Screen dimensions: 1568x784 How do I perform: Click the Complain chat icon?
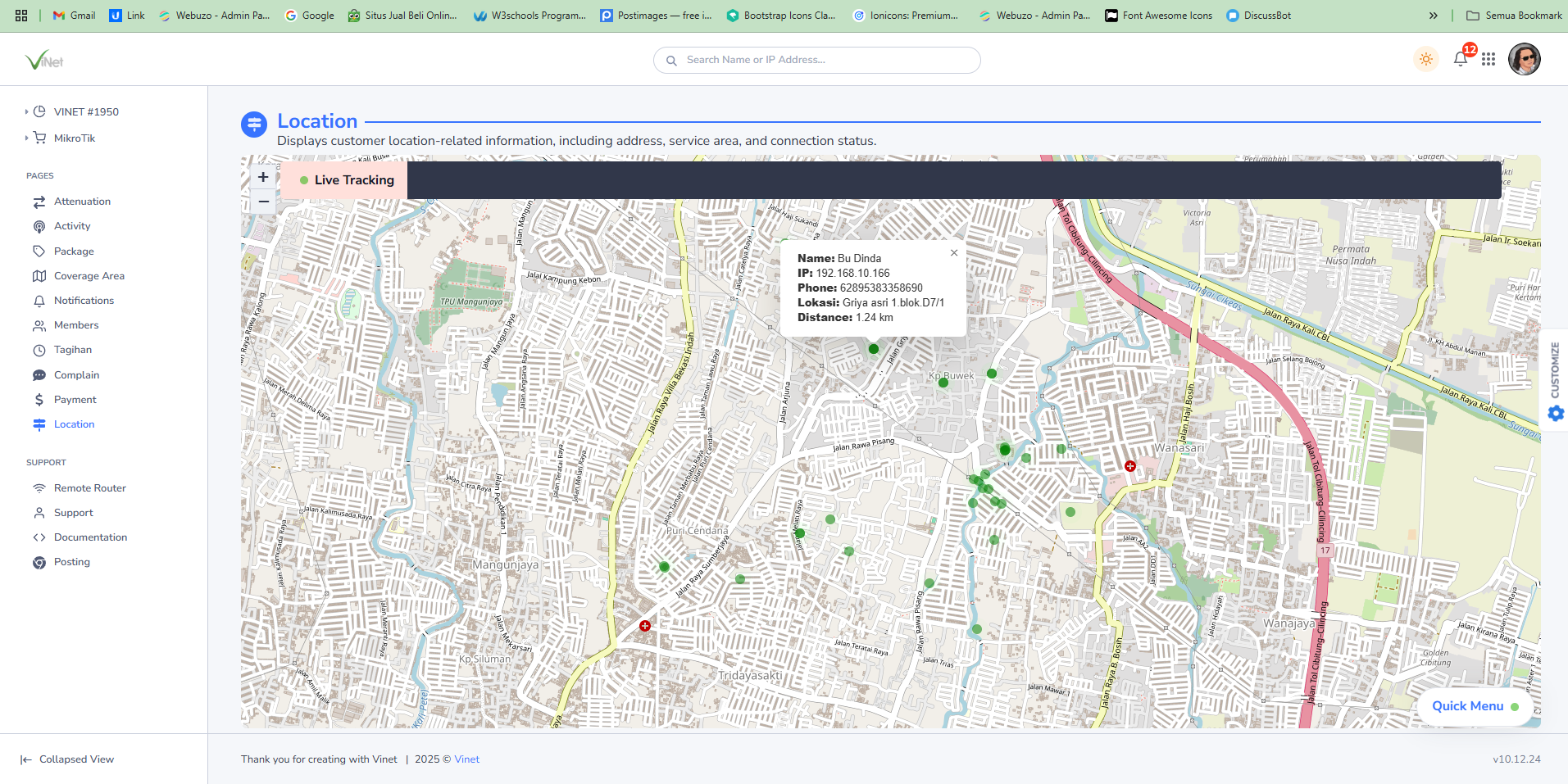coord(39,375)
